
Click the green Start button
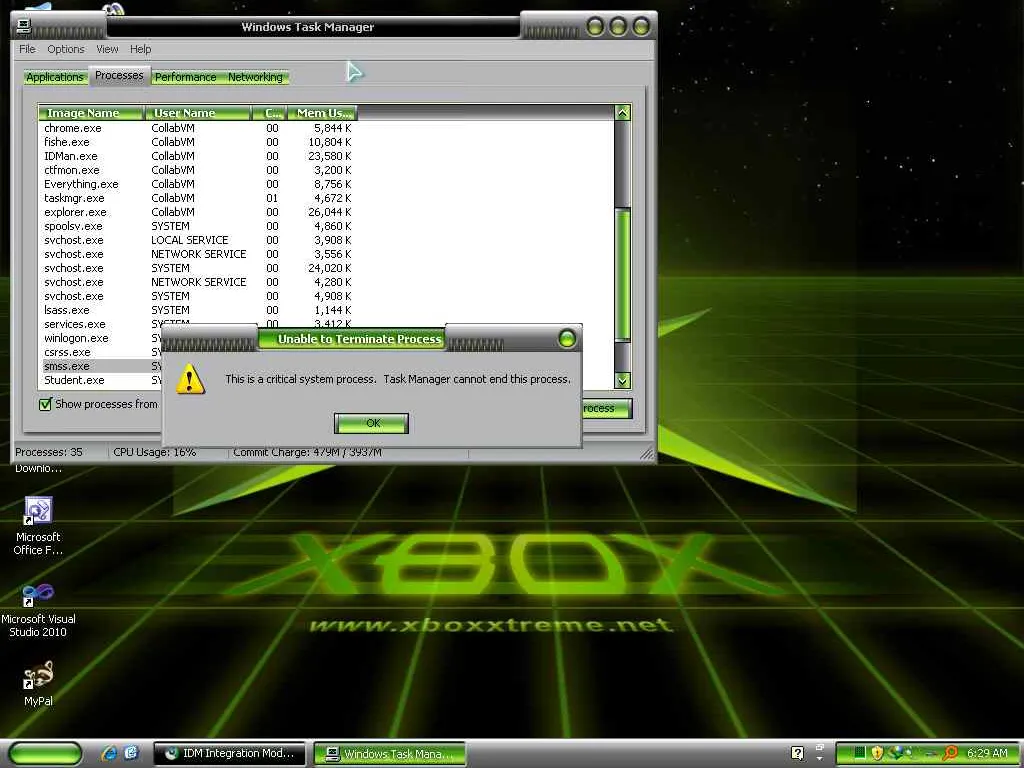[45, 753]
